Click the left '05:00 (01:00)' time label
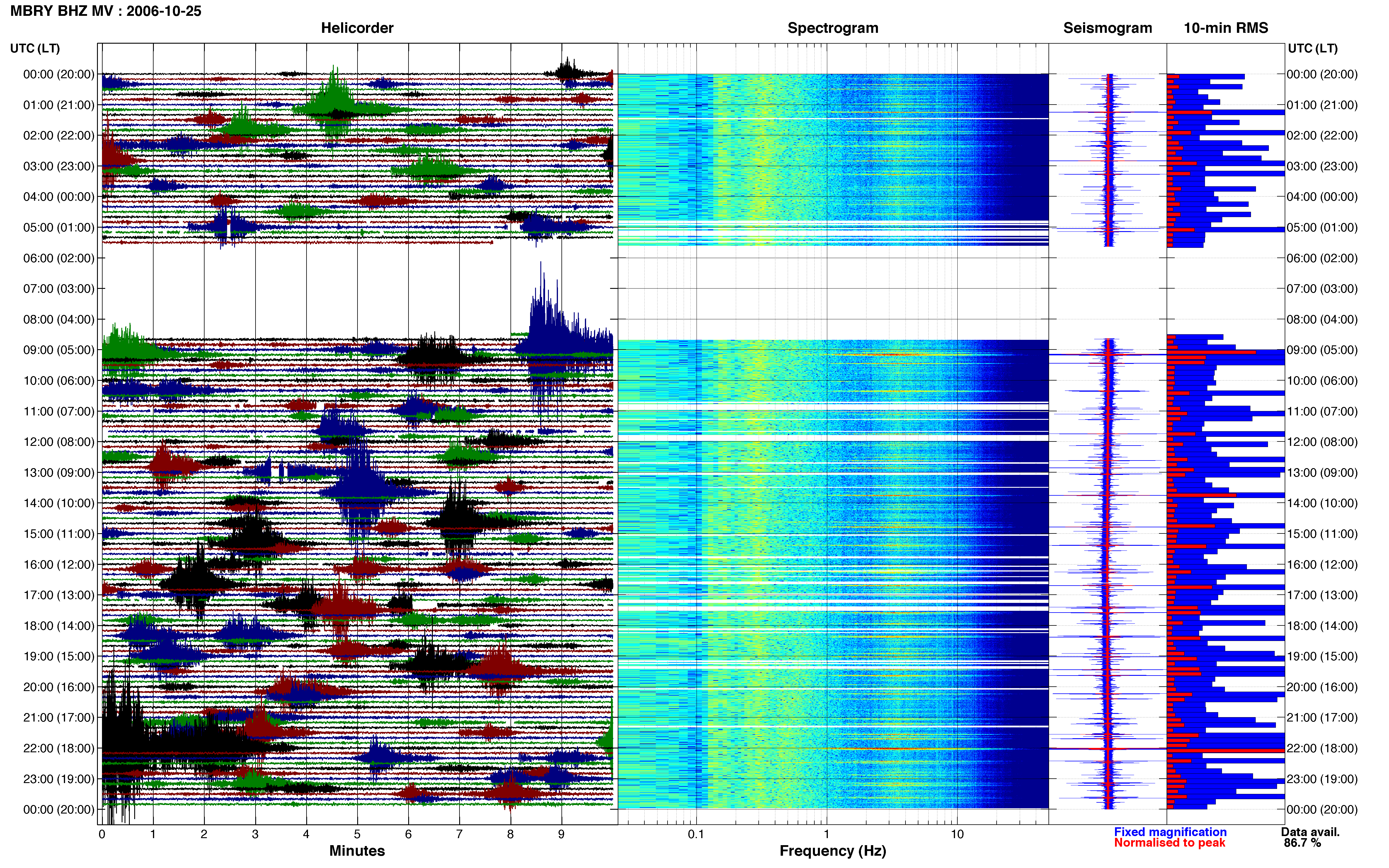This screenshot has width=1389, height=868. 59,227
